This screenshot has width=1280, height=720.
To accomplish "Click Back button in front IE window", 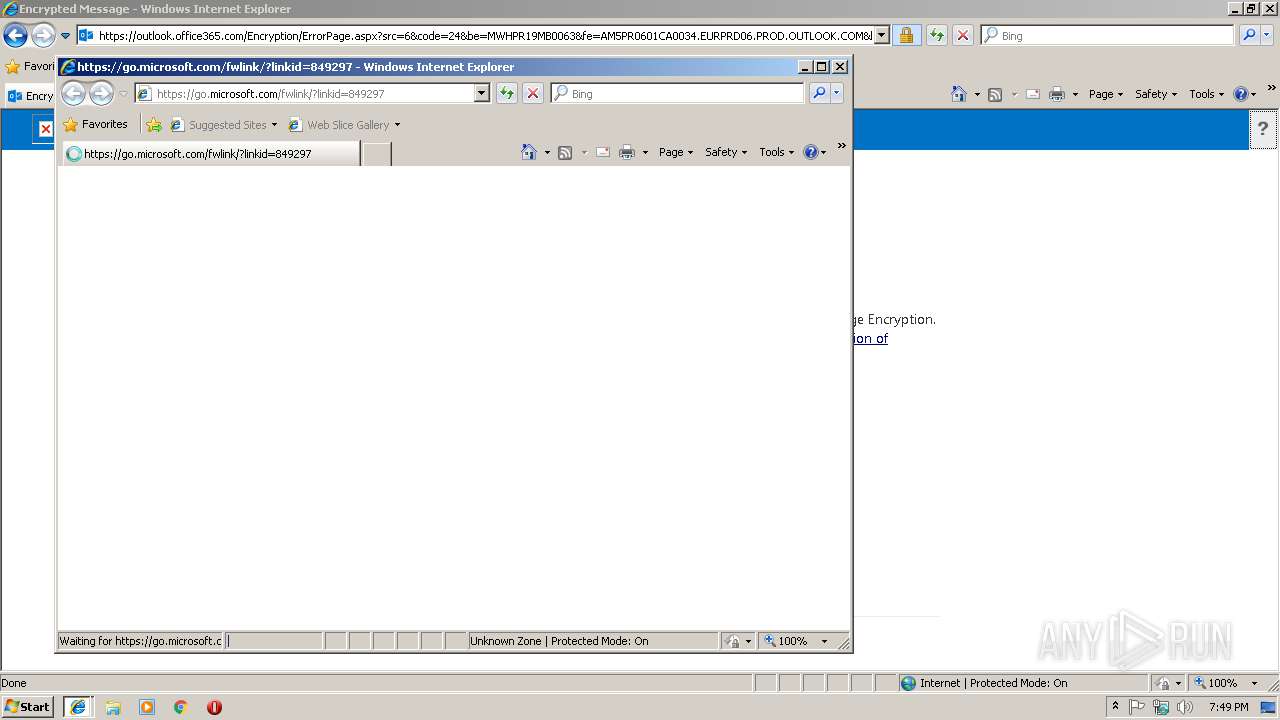I will coord(73,94).
